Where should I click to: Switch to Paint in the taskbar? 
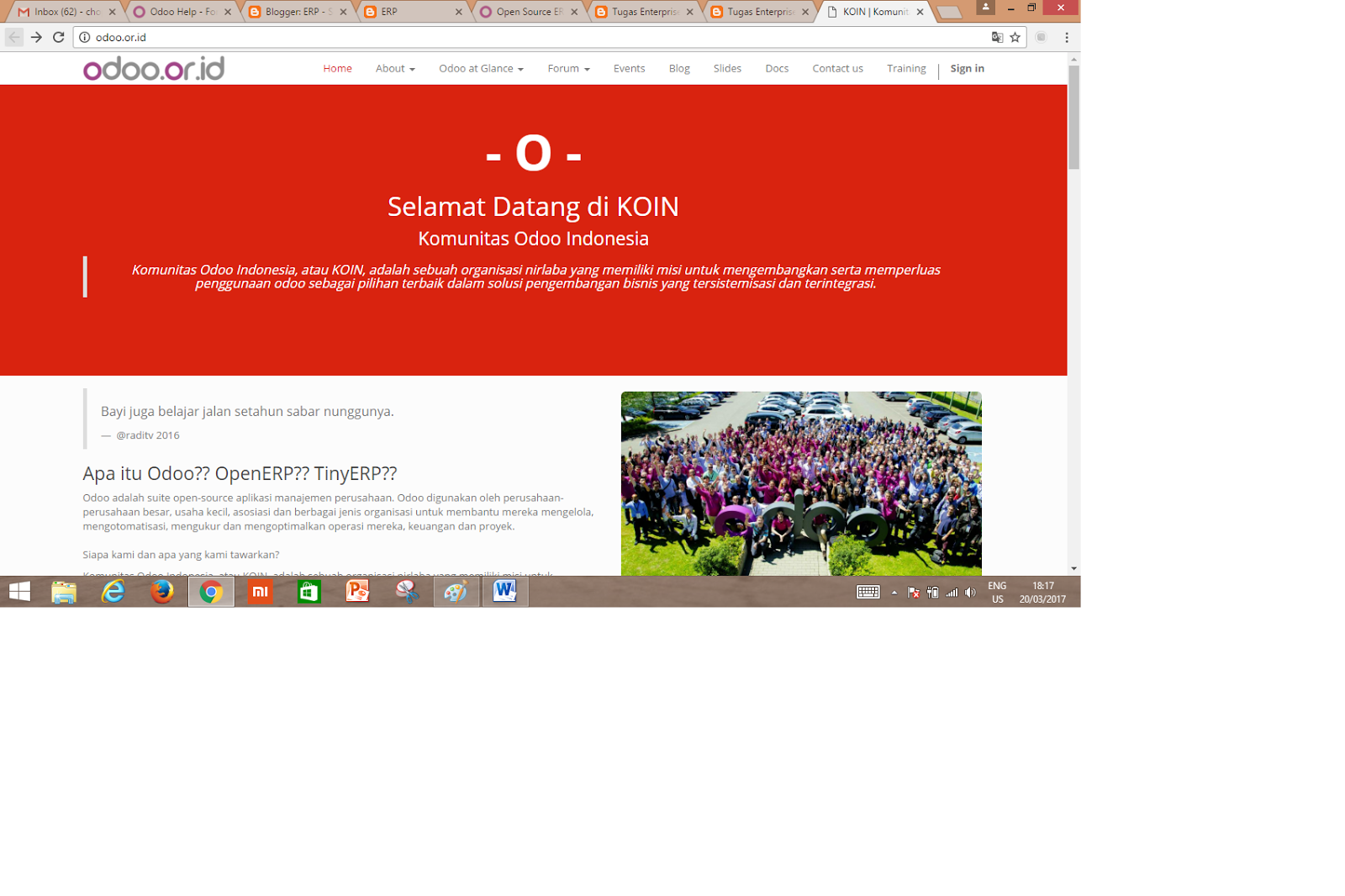point(456,592)
